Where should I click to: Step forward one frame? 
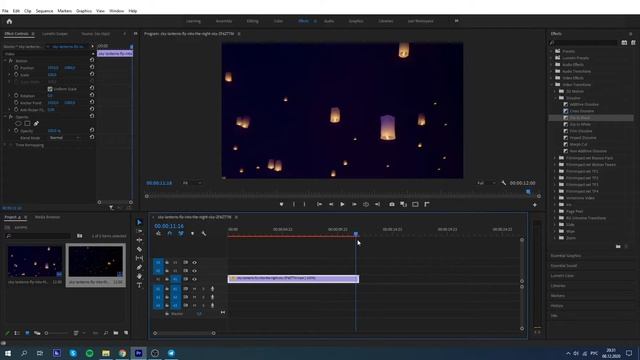pos(354,204)
